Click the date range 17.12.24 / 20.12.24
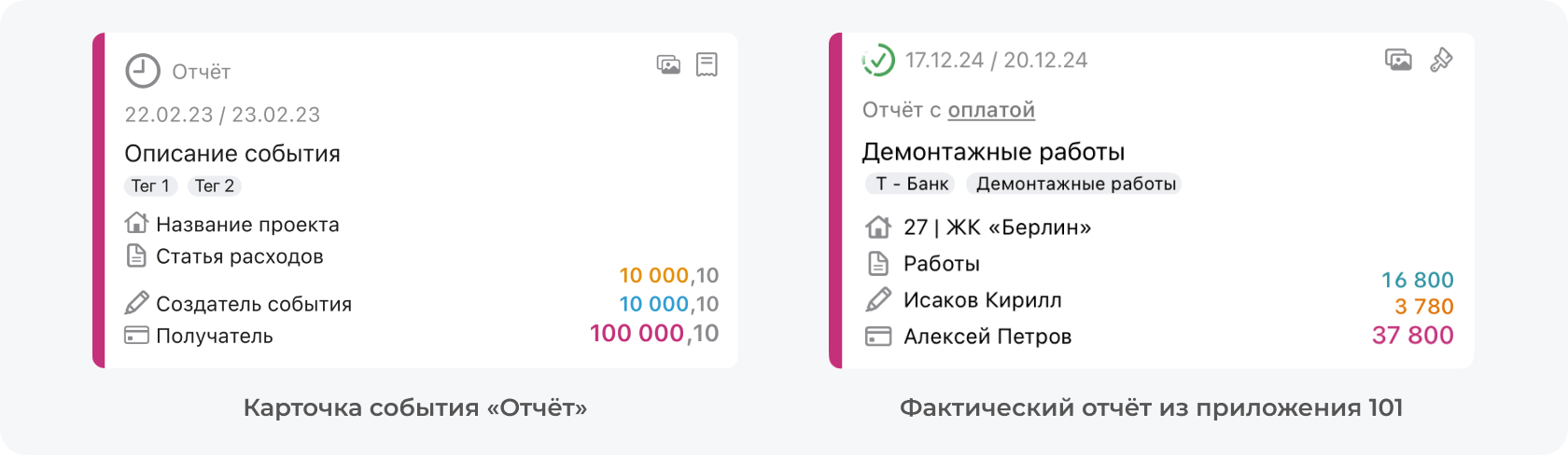The image size is (1568, 455). point(996,61)
